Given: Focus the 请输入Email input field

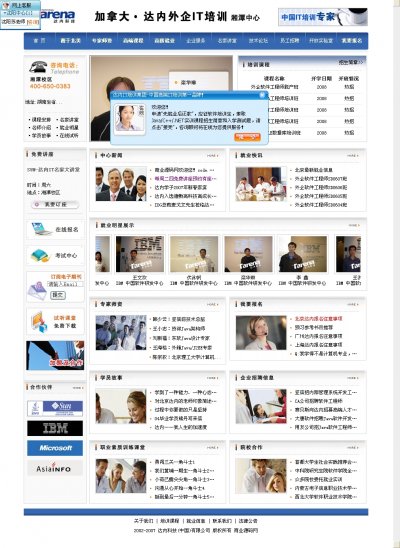Looking at the screenshot, I should tap(66, 284).
